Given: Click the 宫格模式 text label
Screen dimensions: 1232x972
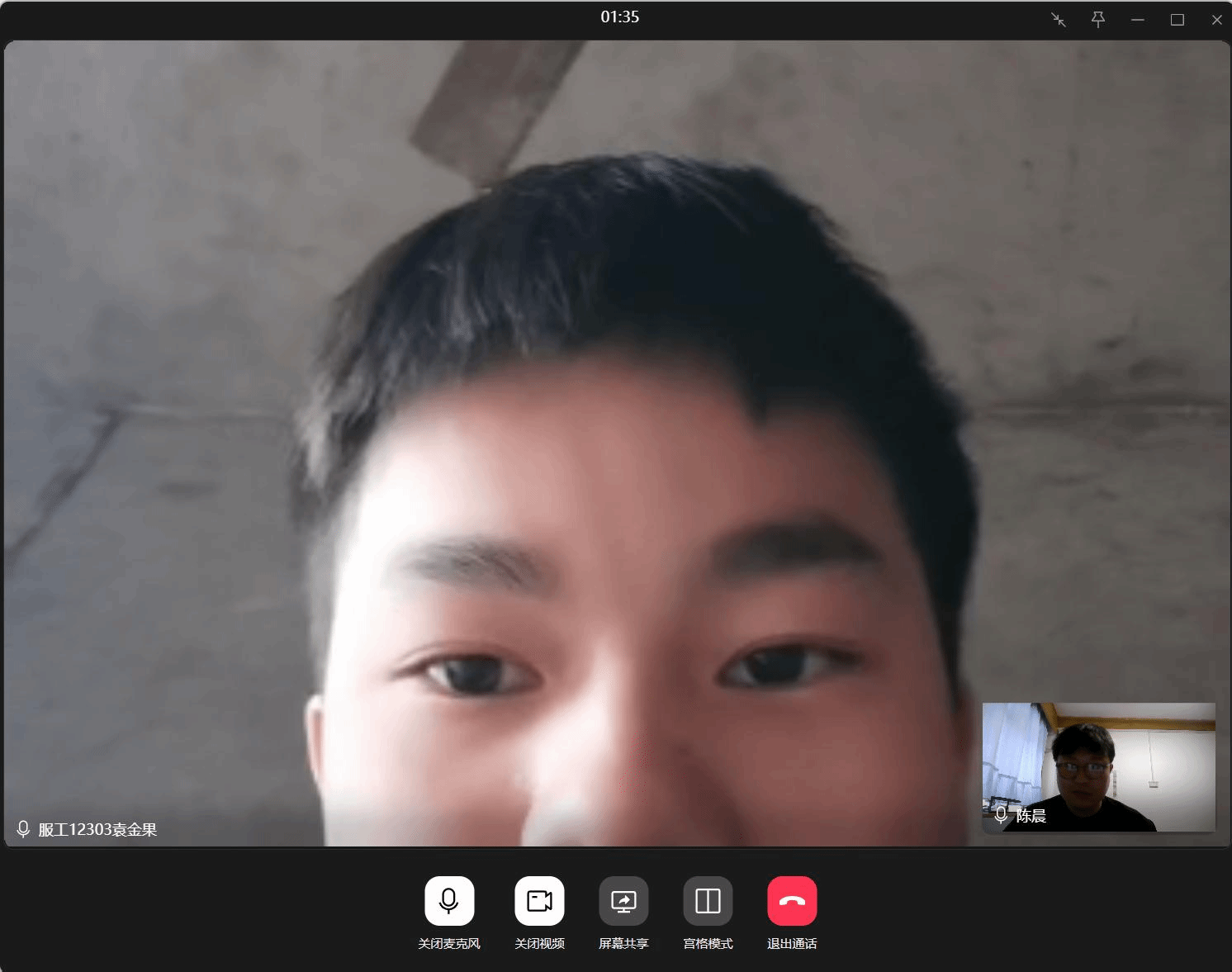Looking at the screenshot, I should coord(708,944).
